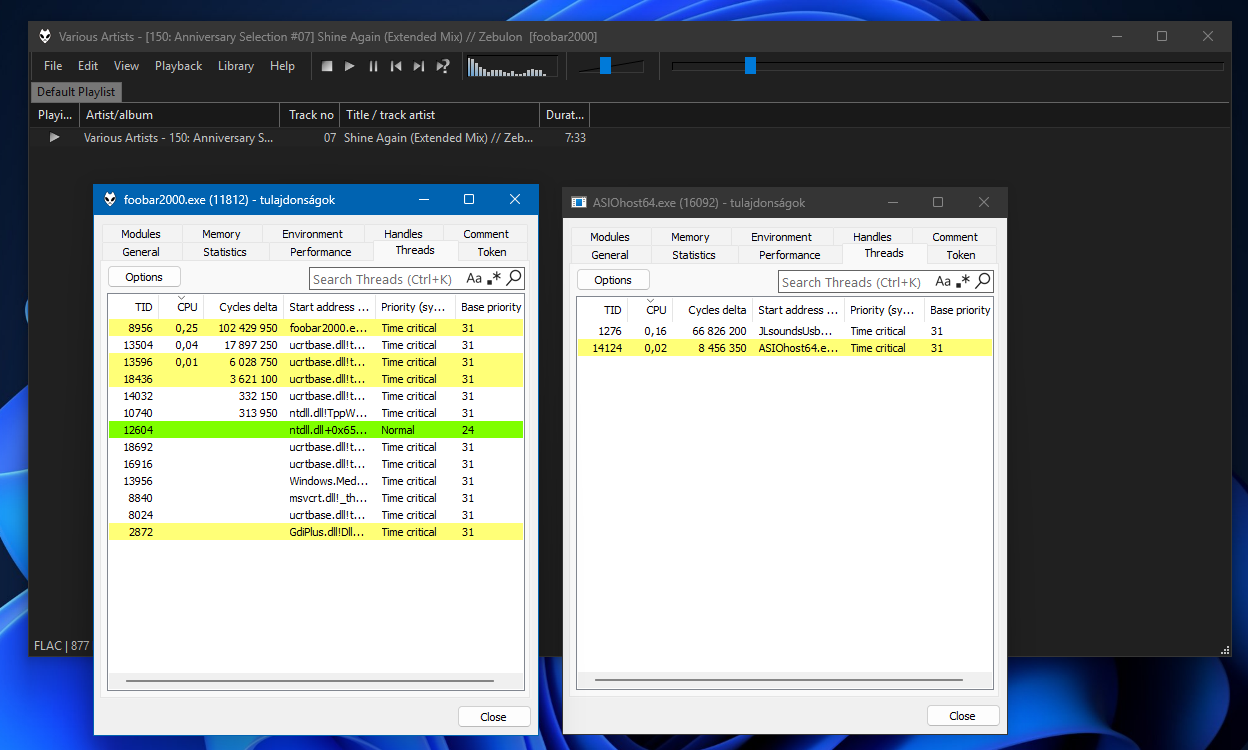Toggle regex search in ASIOhost64.exe search box

964,282
